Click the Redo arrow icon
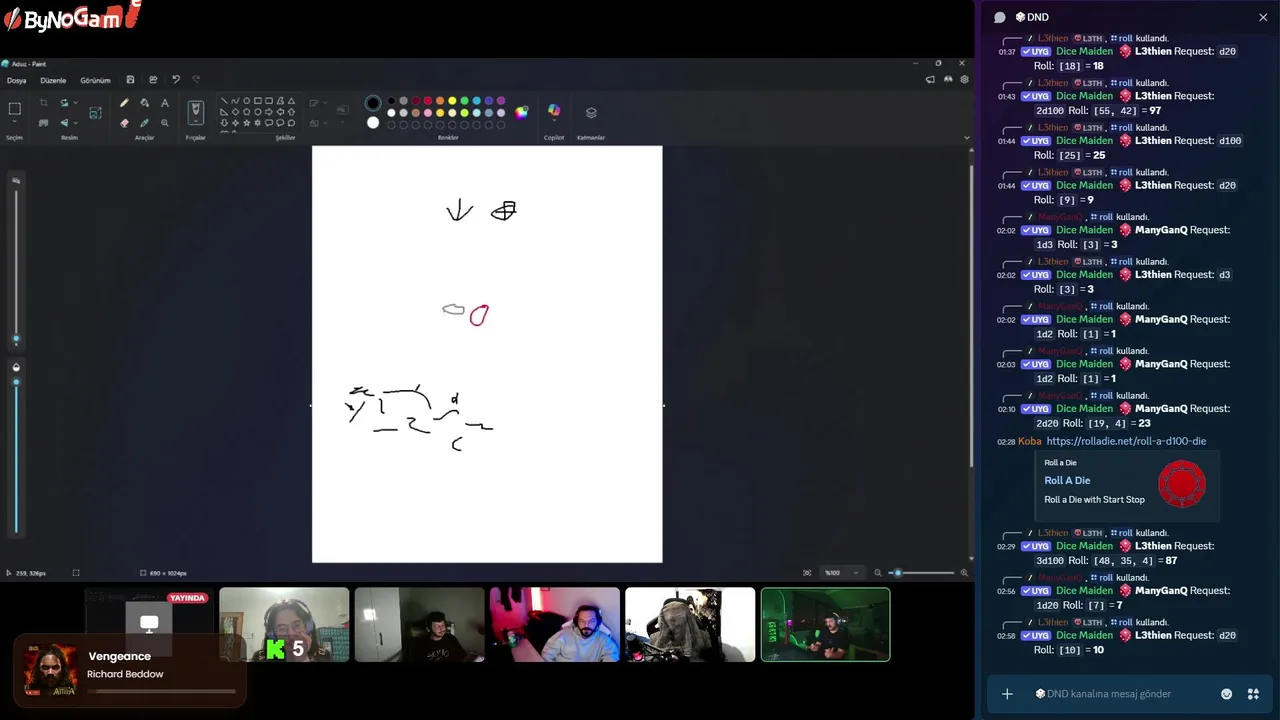The image size is (1280, 720). (196, 80)
